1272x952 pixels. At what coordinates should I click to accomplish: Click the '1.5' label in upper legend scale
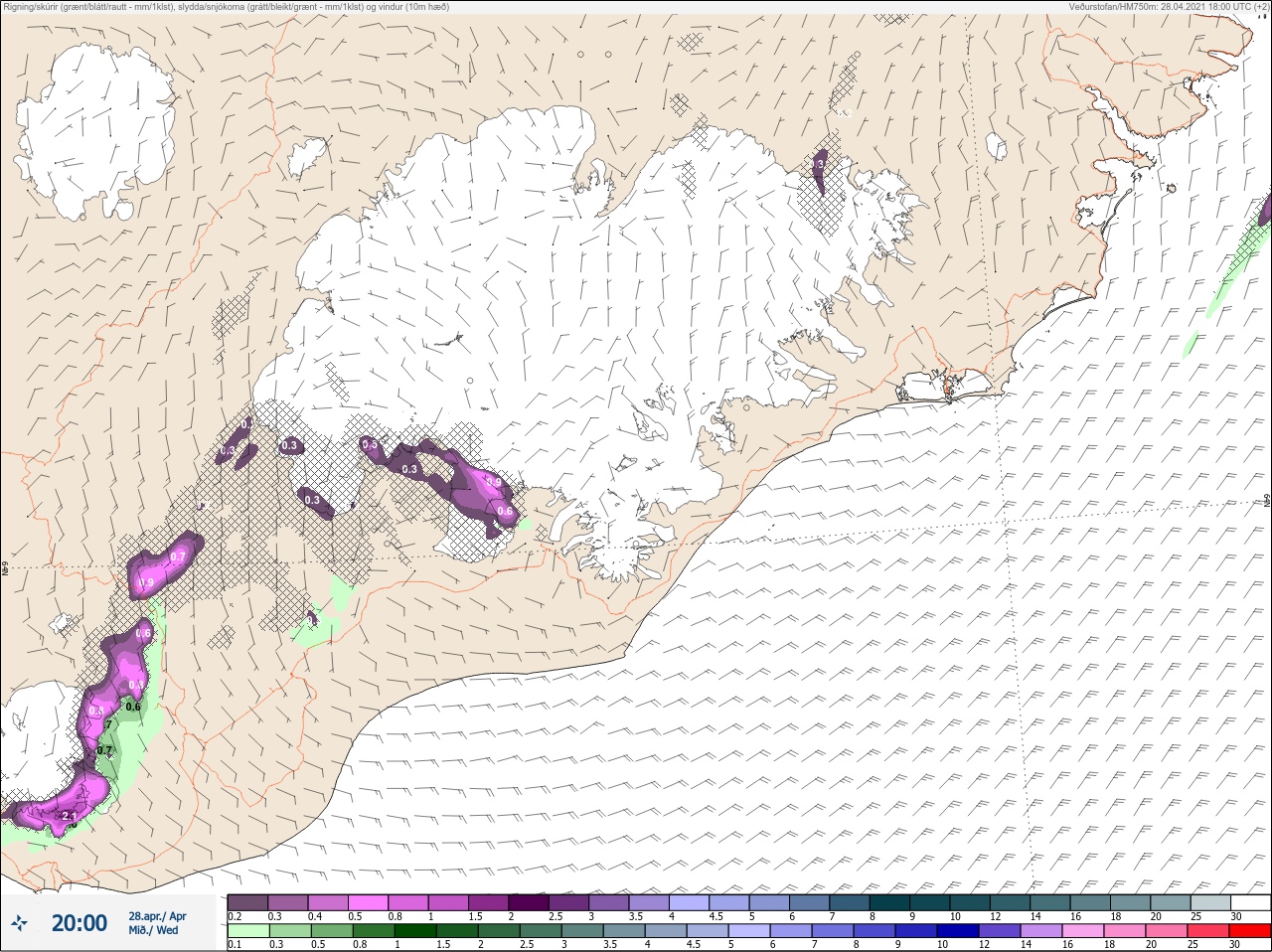coord(476,916)
